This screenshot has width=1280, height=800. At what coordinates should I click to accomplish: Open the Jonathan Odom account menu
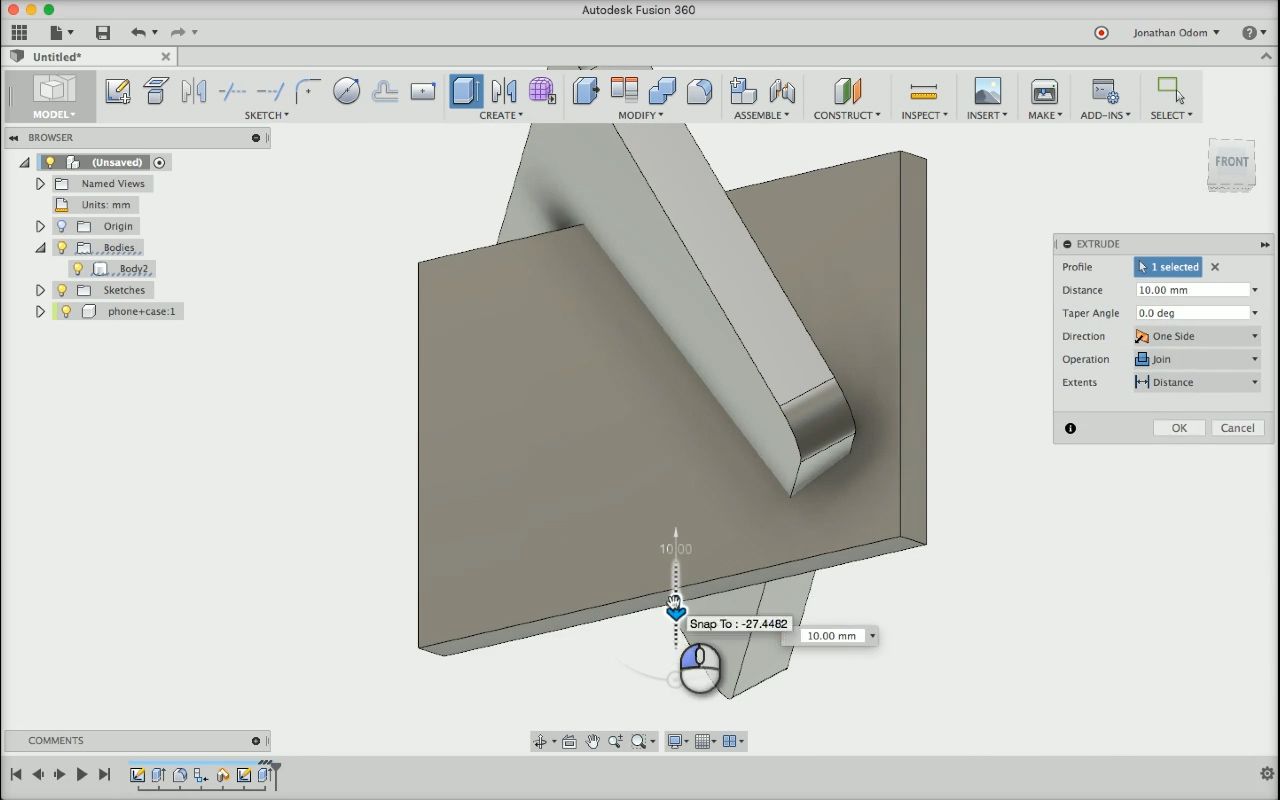(x=1176, y=33)
